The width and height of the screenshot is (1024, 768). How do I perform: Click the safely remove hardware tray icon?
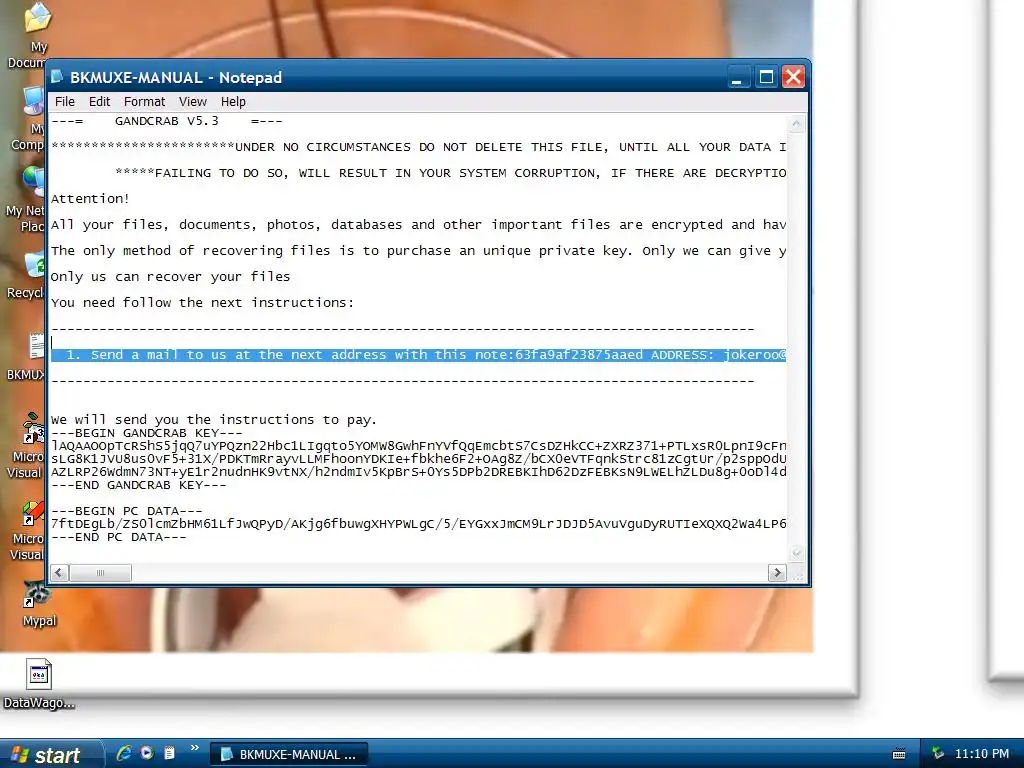click(938, 754)
